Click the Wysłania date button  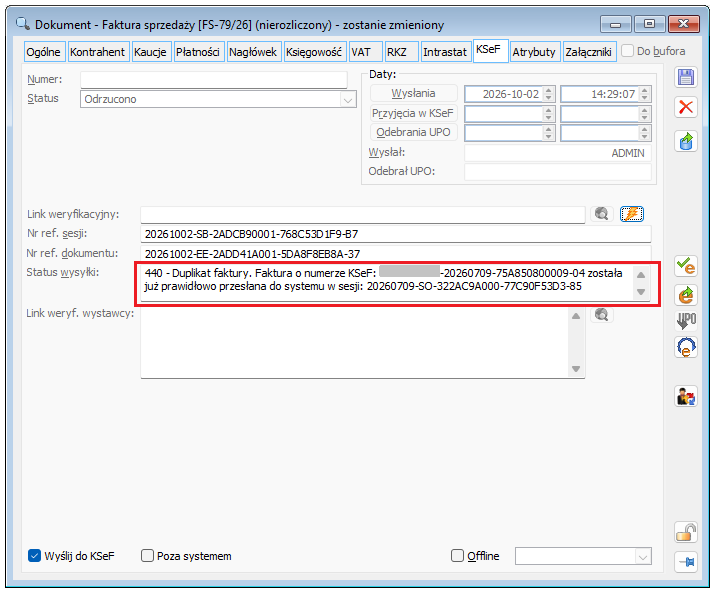coord(413,93)
